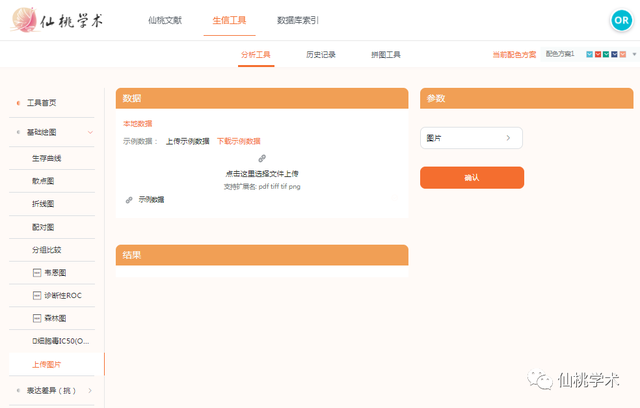Click 点击这里选择文件上传 to choose a file

pyautogui.click(x=262, y=174)
